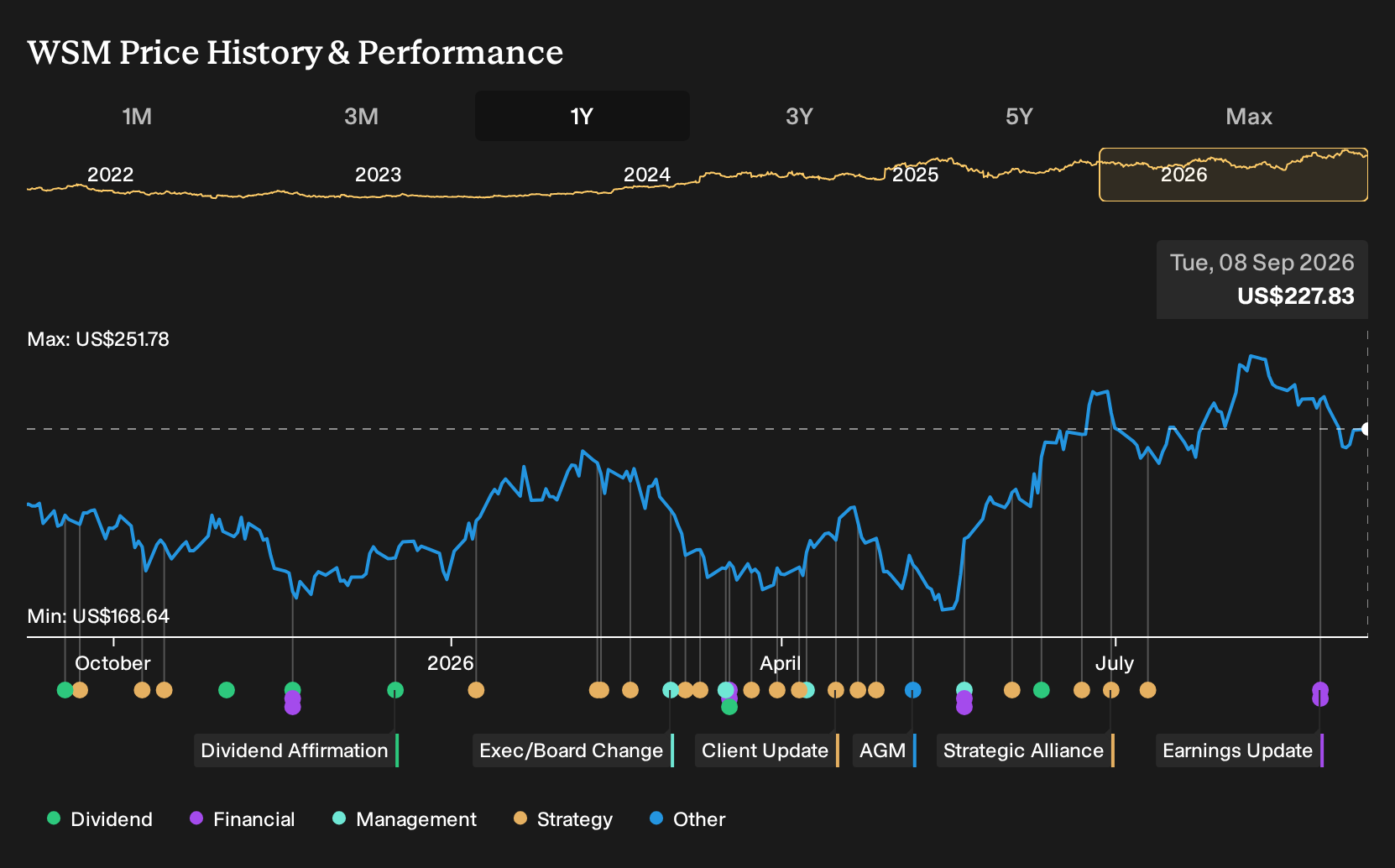Image resolution: width=1395 pixels, height=868 pixels.
Task: Toggle the Management legend filter
Action: [x=405, y=819]
